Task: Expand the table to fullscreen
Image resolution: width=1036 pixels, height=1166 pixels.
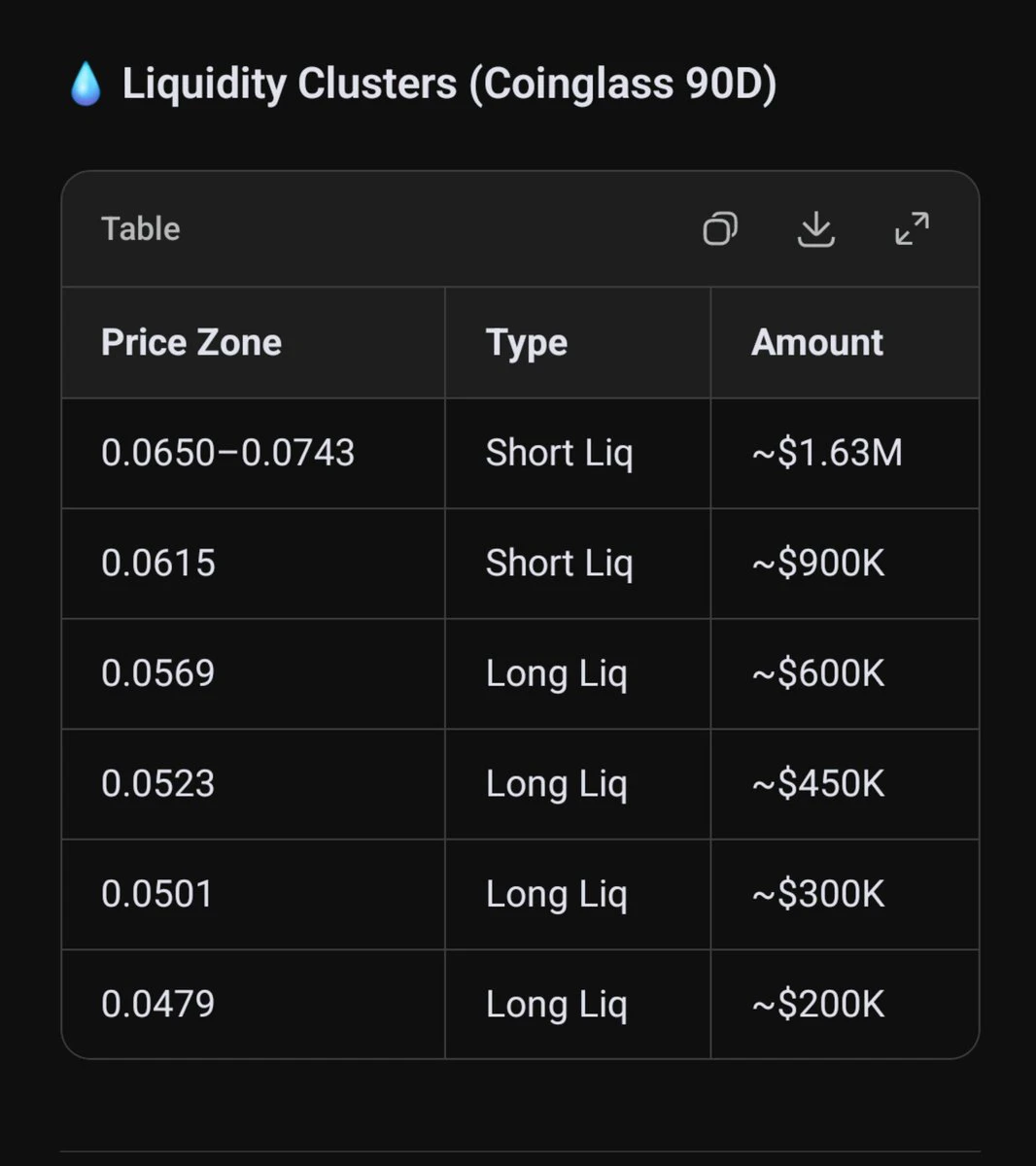Action: tap(912, 229)
